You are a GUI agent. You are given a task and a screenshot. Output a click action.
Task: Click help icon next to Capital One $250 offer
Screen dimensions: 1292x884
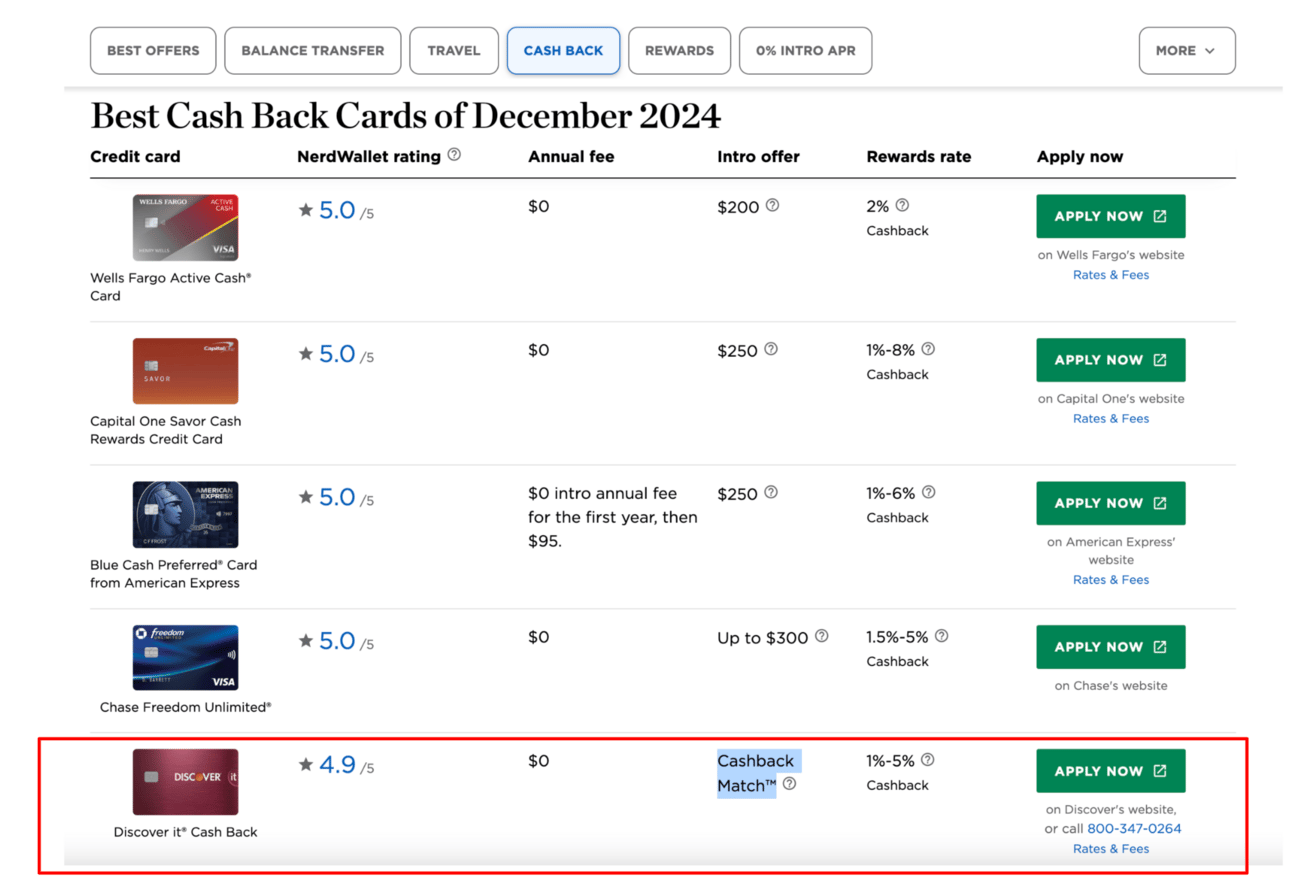pyautogui.click(x=771, y=349)
